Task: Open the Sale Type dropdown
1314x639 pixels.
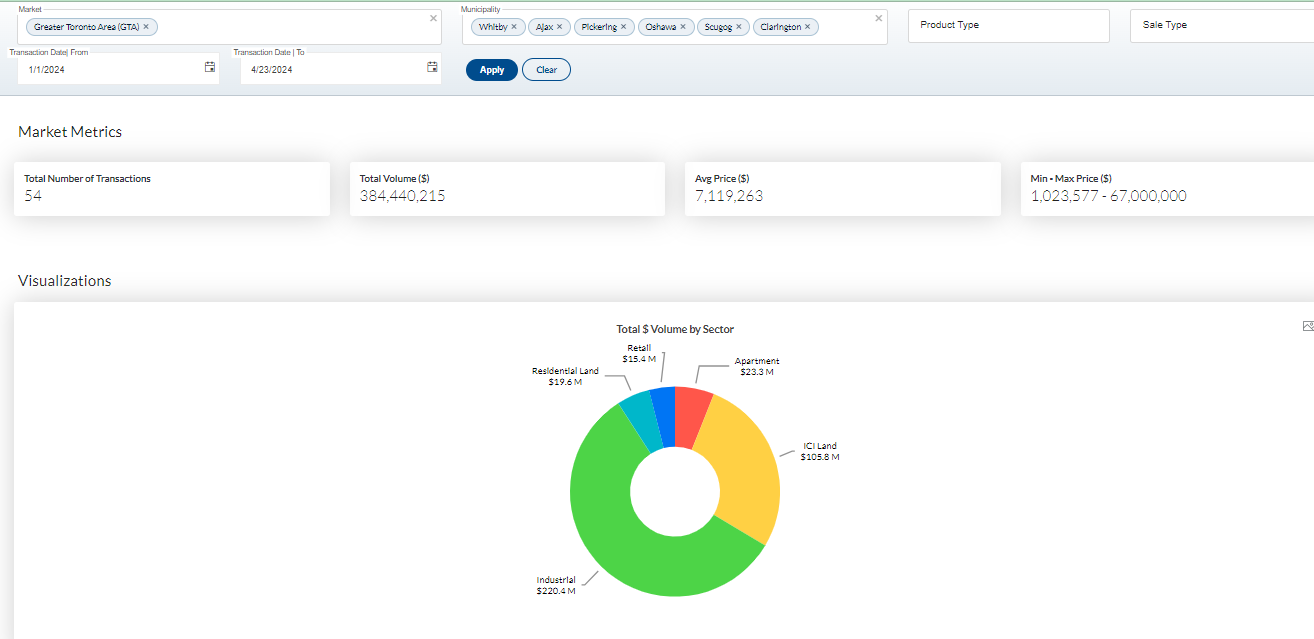Action: [x=1220, y=25]
